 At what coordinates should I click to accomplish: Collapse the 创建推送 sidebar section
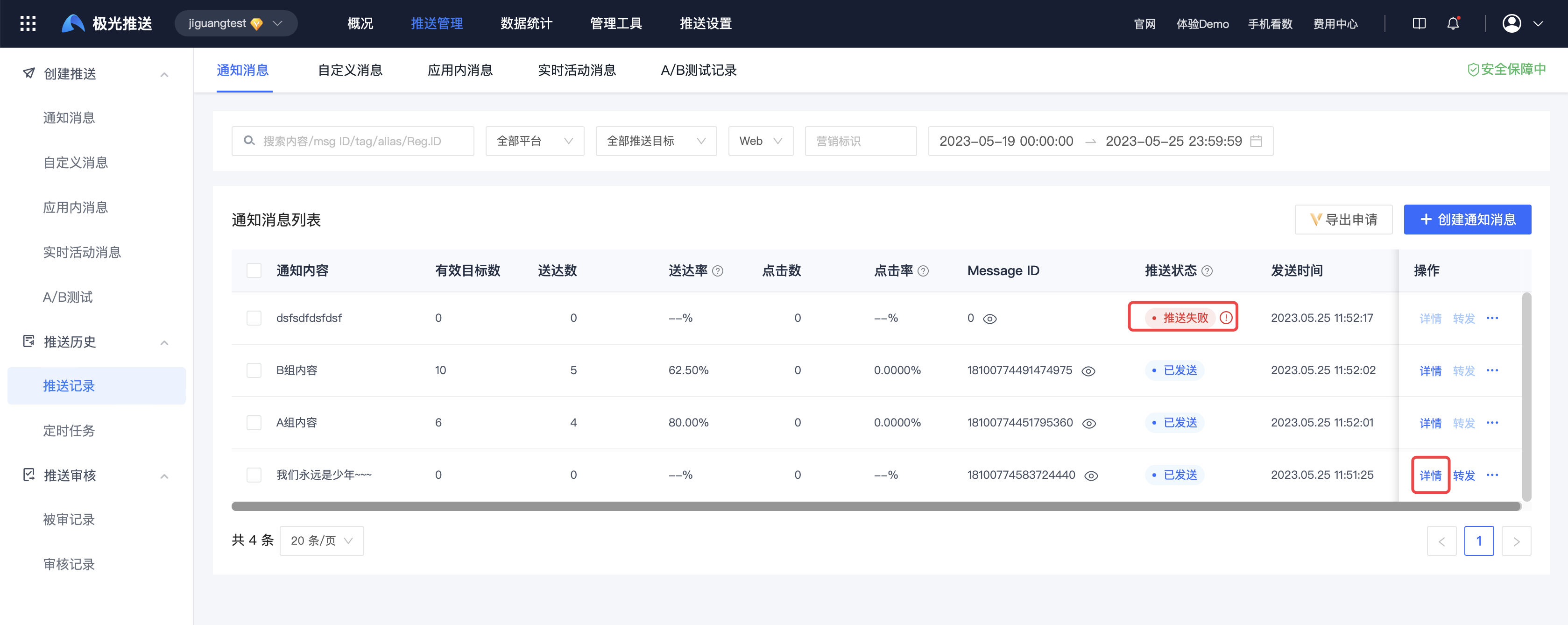click(x=164, y=74)
